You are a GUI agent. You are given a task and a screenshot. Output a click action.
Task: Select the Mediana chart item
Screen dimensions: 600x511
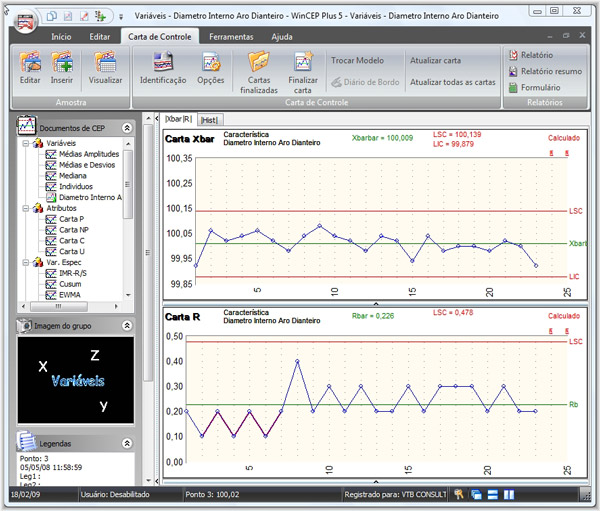(x=73, y=176)
